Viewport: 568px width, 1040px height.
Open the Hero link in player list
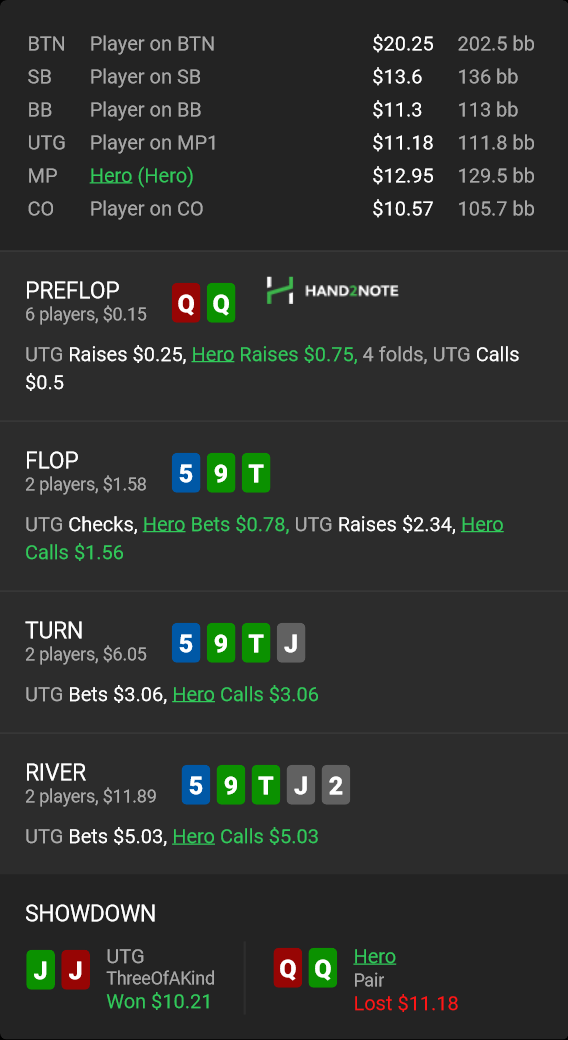(x=111, y=176)
